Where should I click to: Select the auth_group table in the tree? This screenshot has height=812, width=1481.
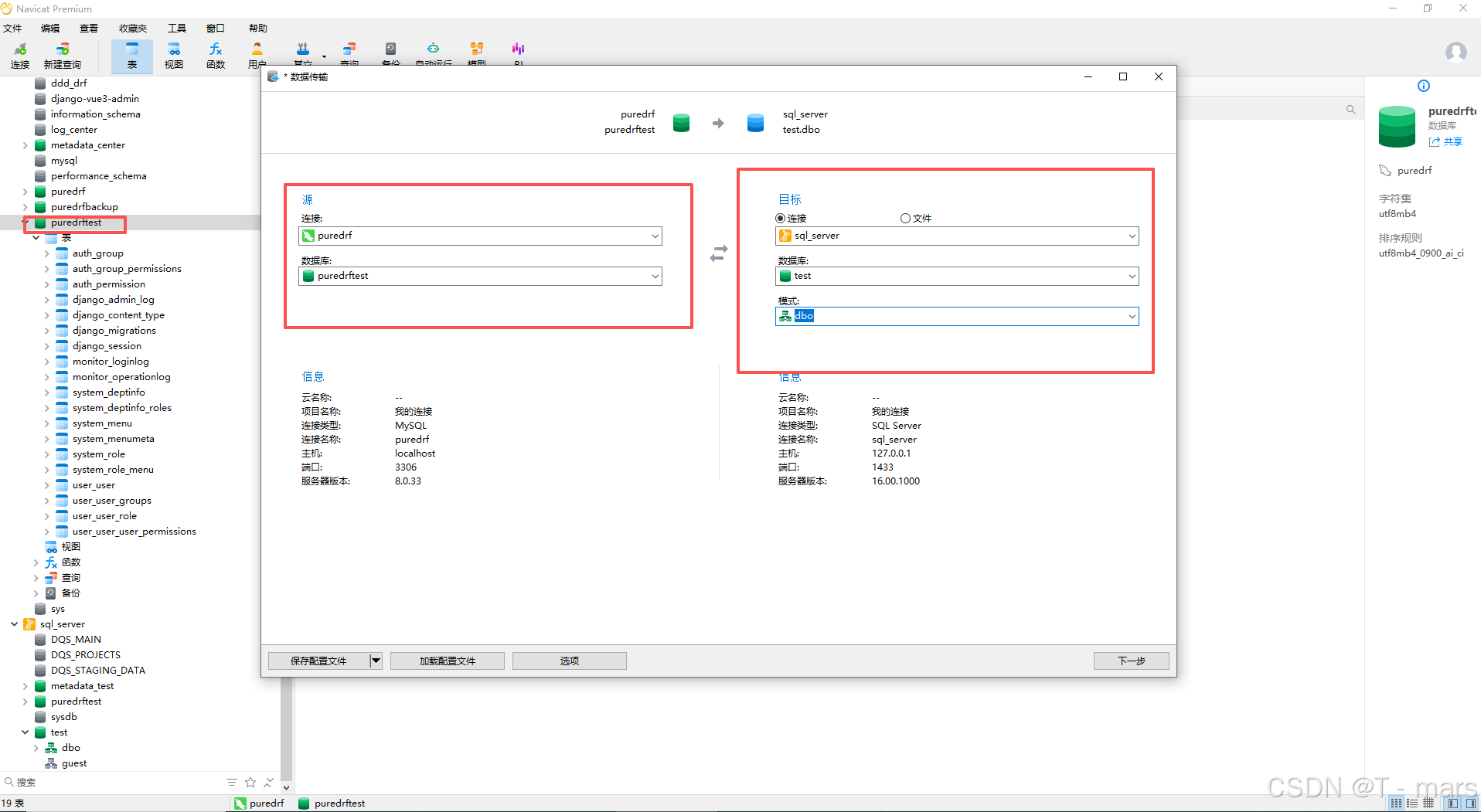click(x=97, y=253)
